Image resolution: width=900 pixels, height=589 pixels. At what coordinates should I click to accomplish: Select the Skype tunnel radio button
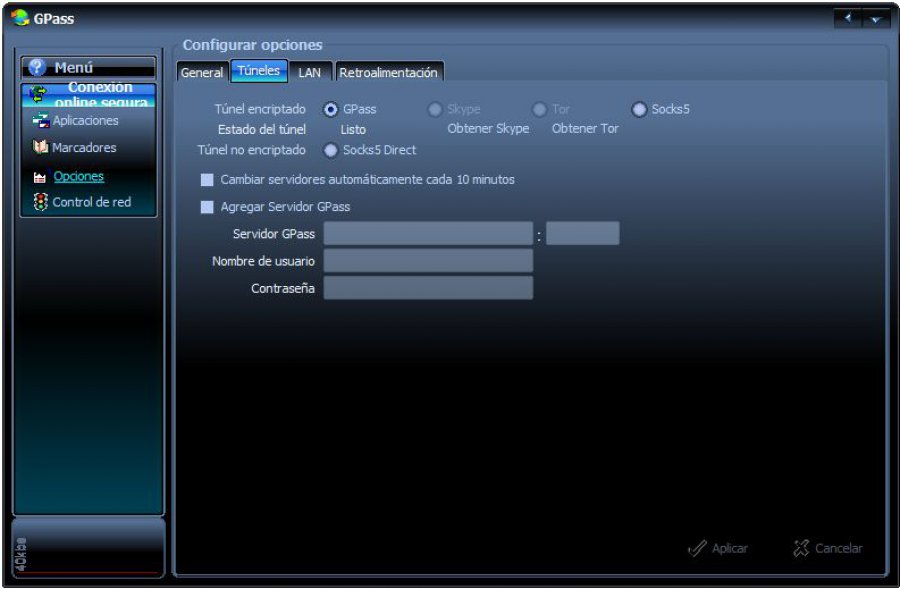pyautogui.click(x=435, y=109)
